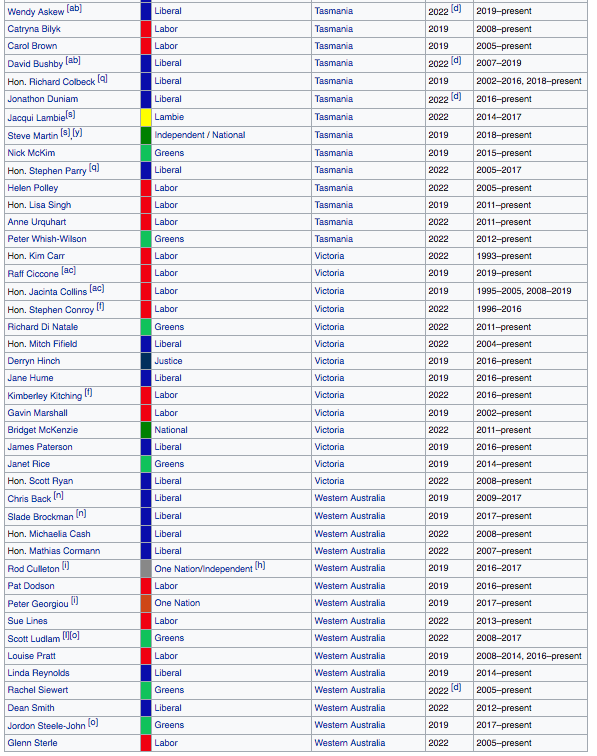Open the James Paterson link

[x=40, y=447]
